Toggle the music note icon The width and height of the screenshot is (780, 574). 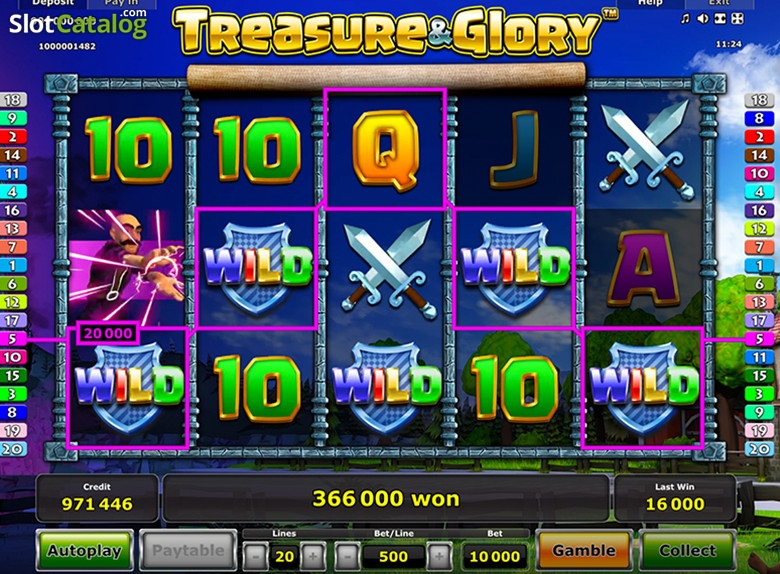click(685, 19)
